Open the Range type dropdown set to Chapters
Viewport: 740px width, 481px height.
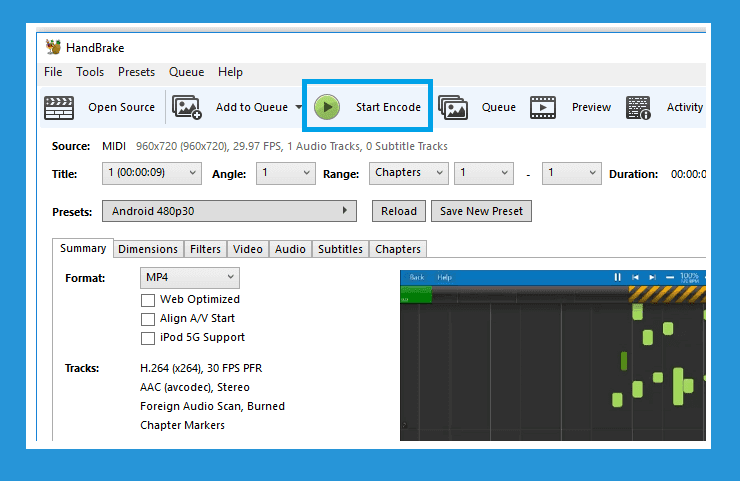point(409,173)
